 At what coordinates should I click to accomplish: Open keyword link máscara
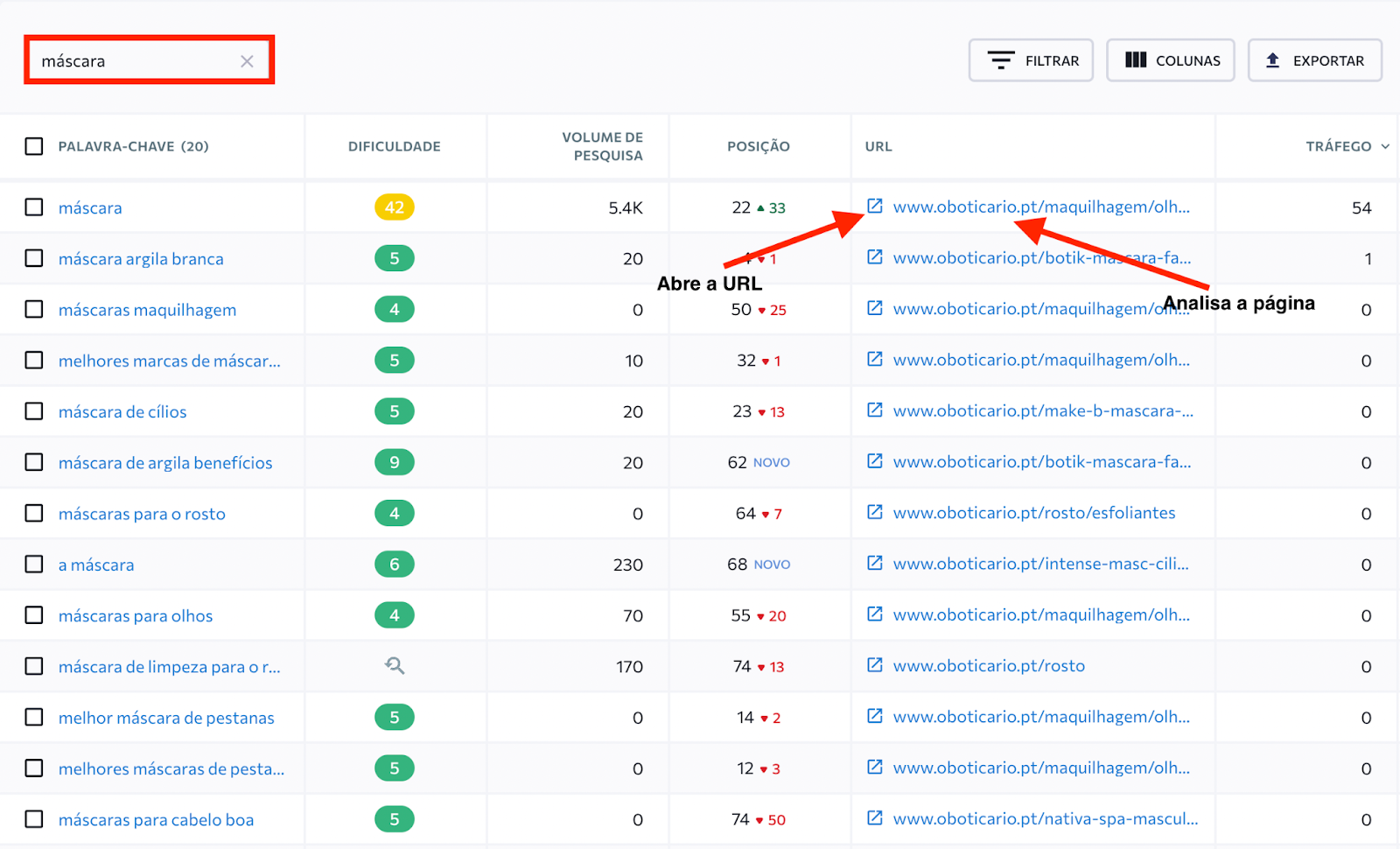(90, 208)
